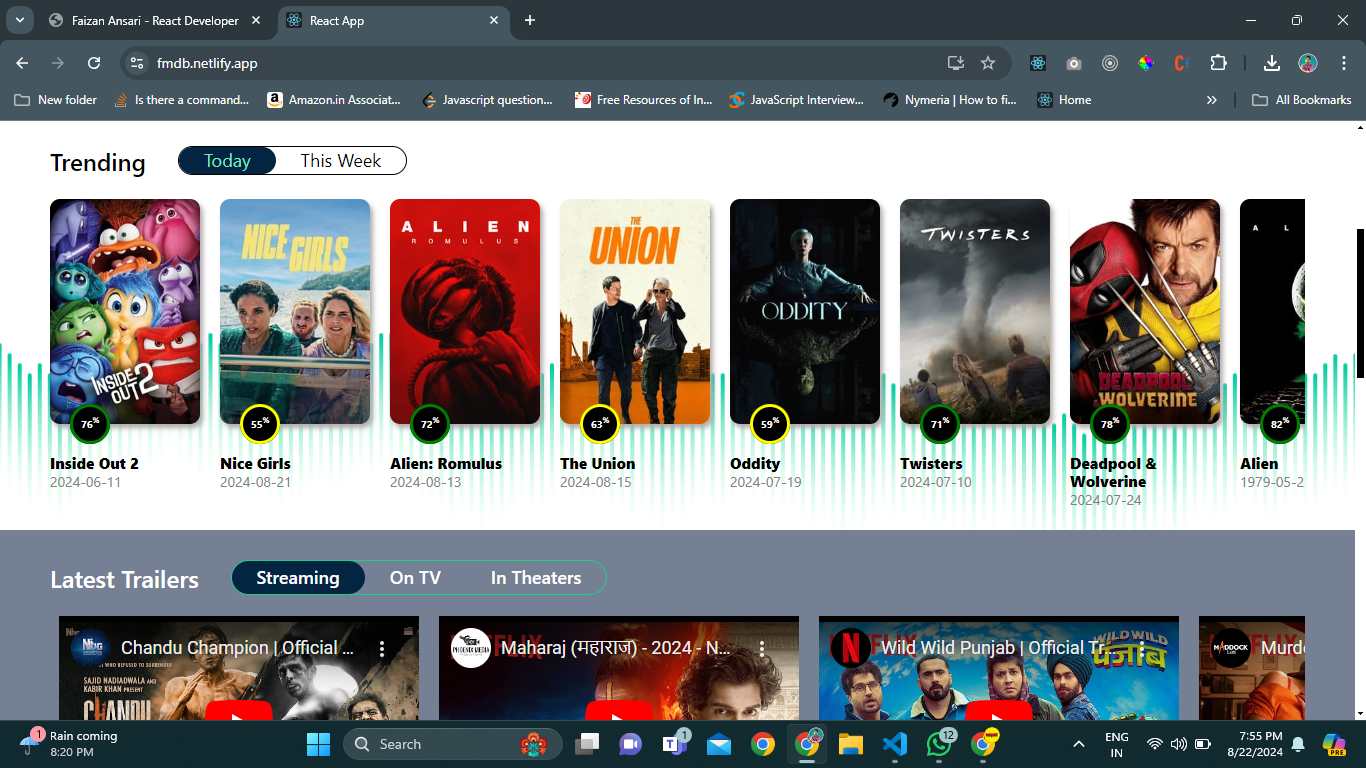Image resolution: width=1366 pixels, height=768 pixels.
Task: Open Maharaj trailer three-dot menu
Action: (x=762, y=649)
